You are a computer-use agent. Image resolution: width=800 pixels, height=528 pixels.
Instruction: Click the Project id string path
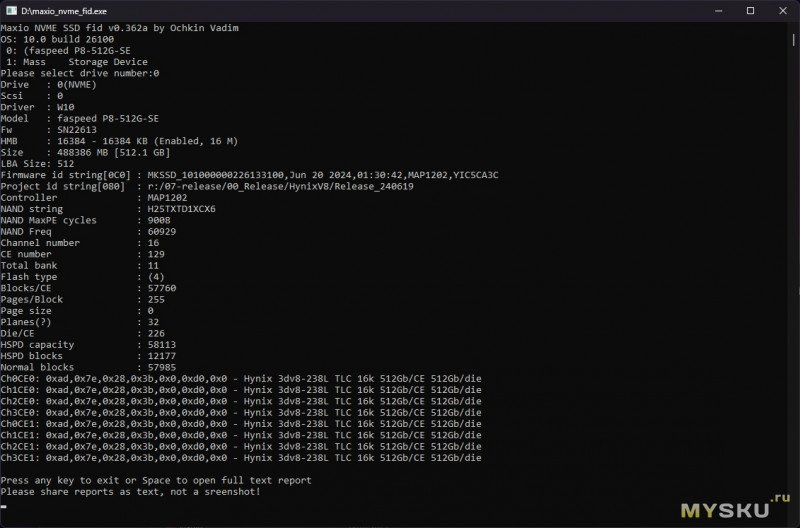click(280, 186)
